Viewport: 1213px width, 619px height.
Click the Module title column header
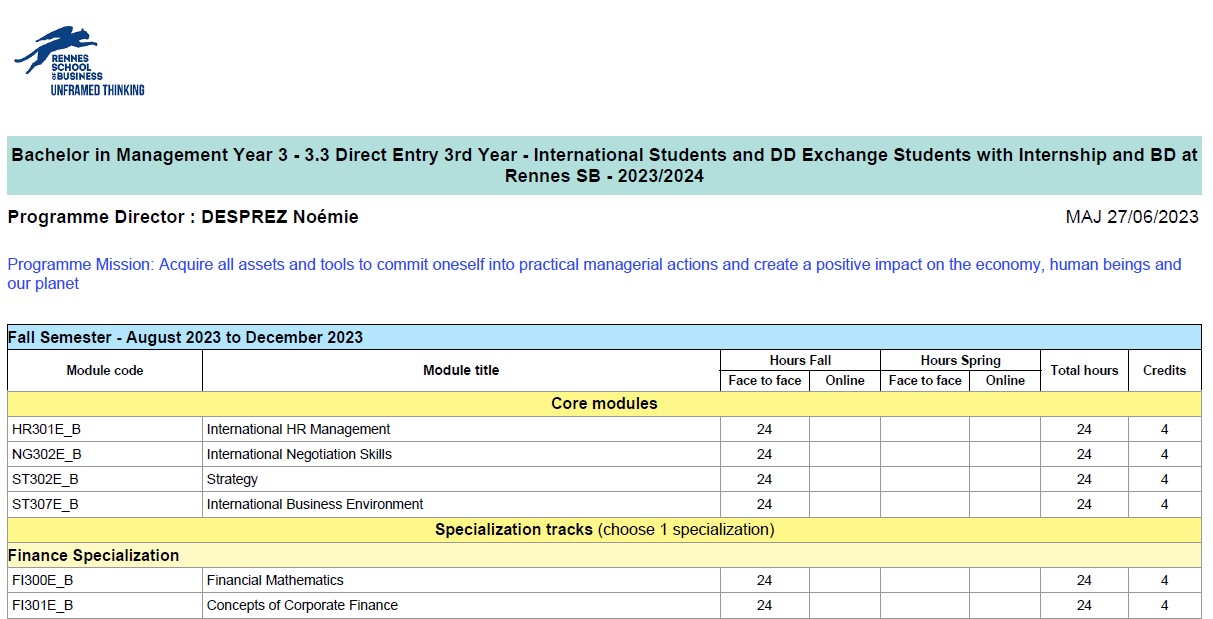coord(461,370)
